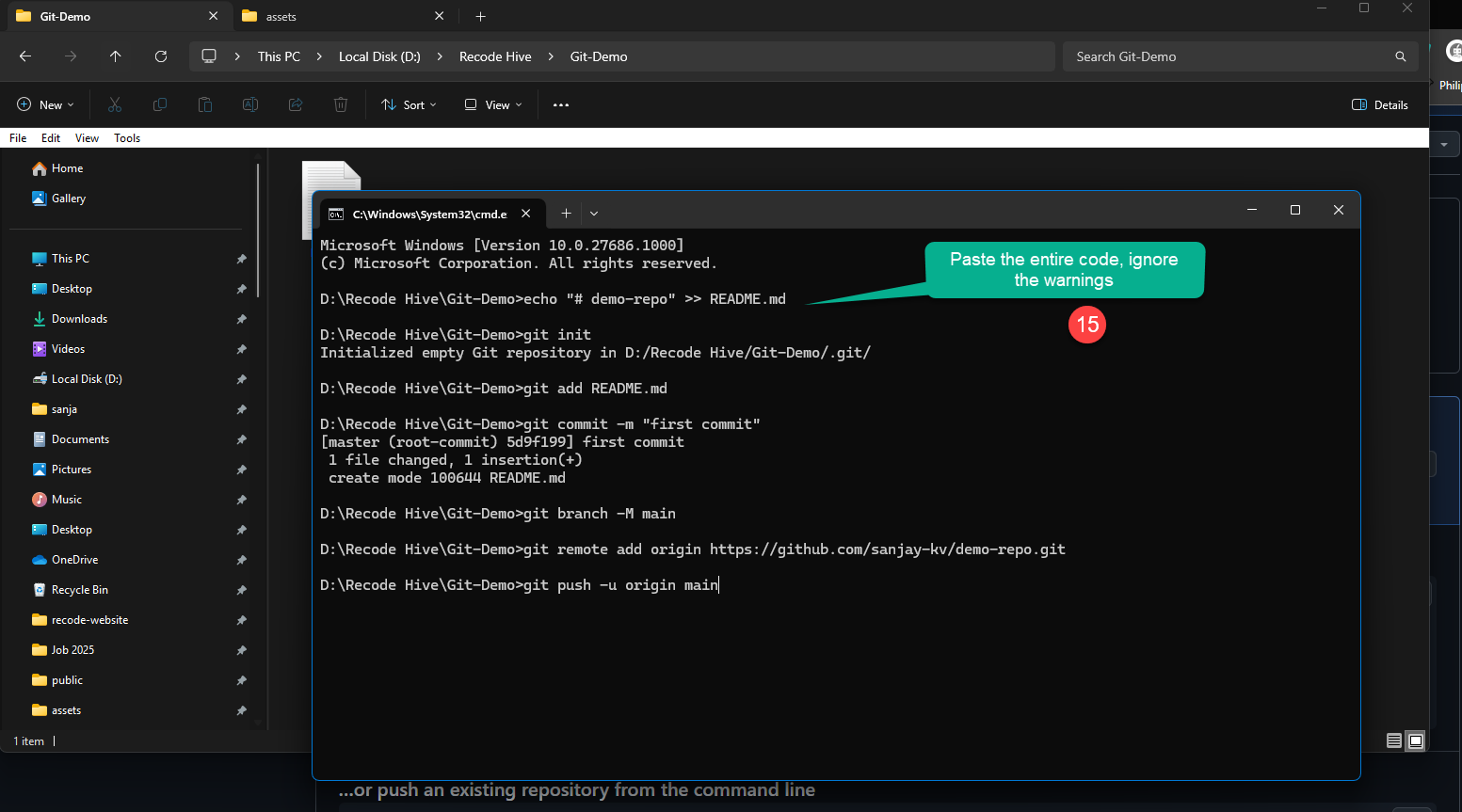Image resolution: width=1462 pixels, height=812 pixels.
Task: Refresh the Git-Demo folder view
Action: pyautogui.click(x=161, y=56)
